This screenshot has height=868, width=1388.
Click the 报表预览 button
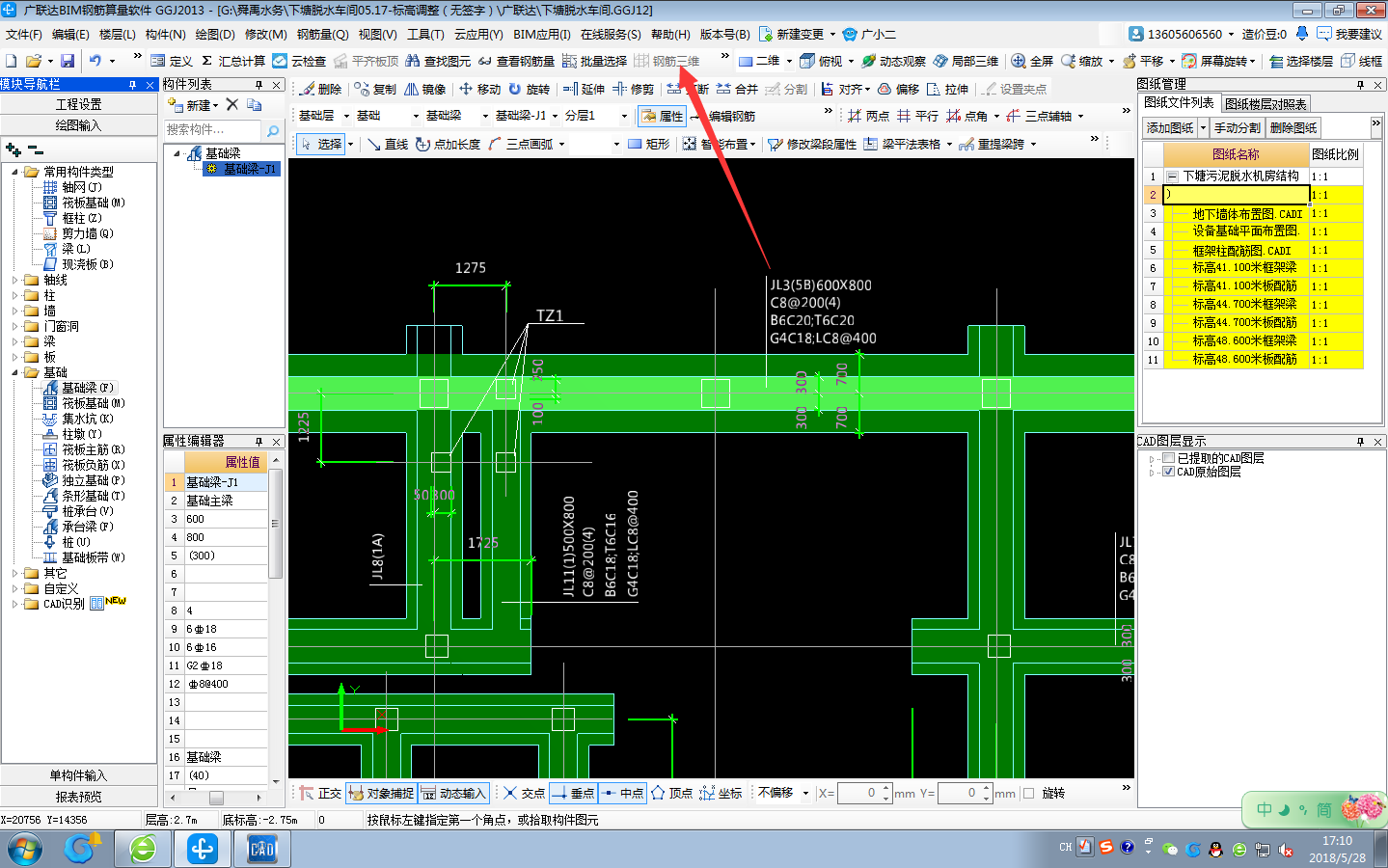(x=78, y=797)
